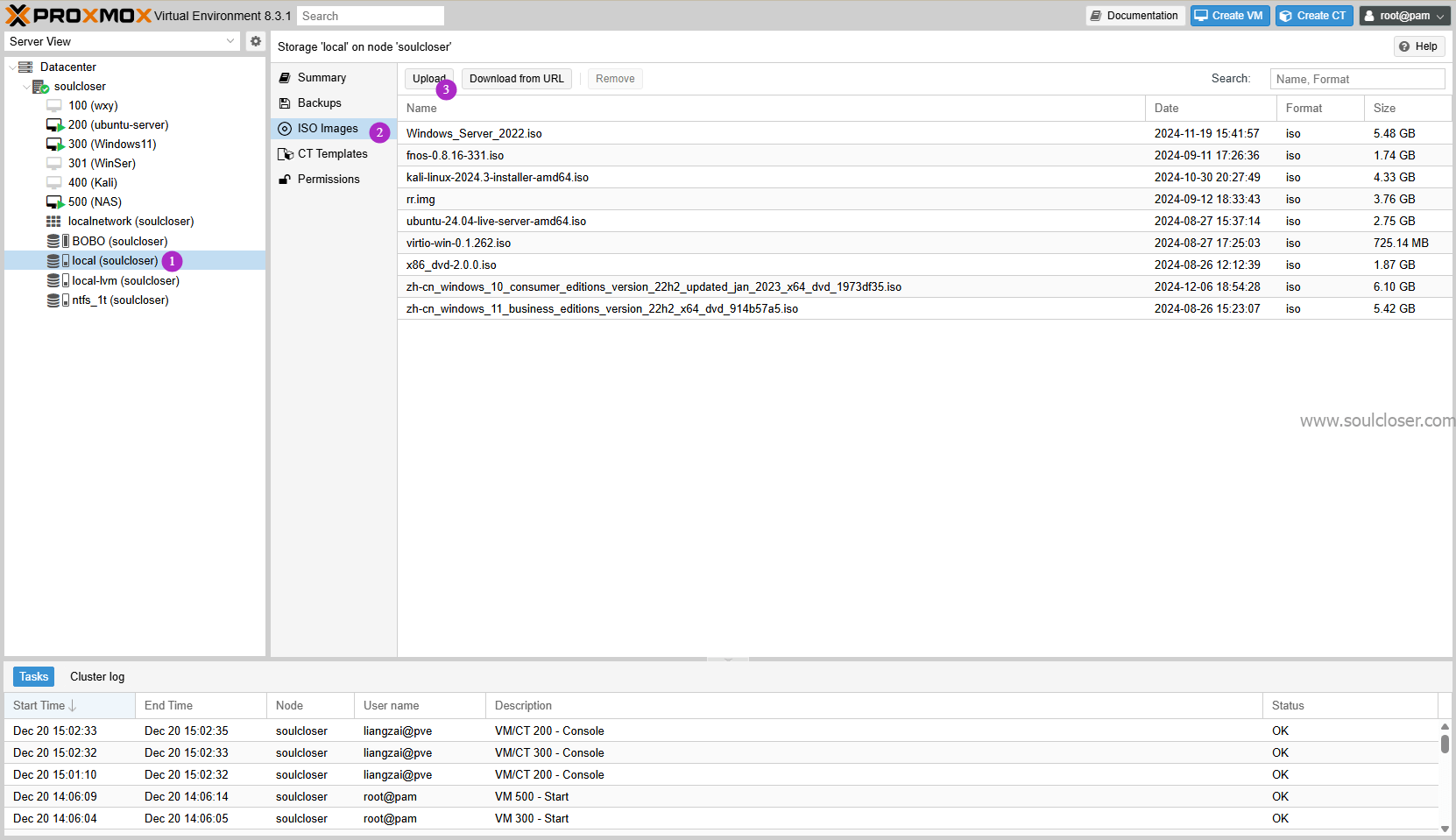The width and height of the screenshot is (1456, 840).
Task: Click the localnetwork grid icon
Action: pyautogui.click(x=53, y=222)
